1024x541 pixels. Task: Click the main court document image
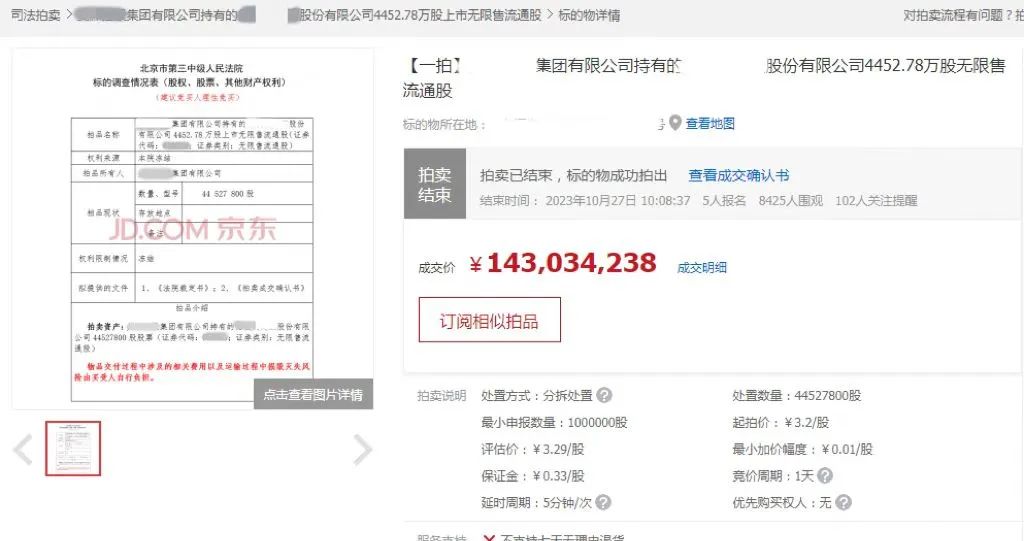coord(192,220)
